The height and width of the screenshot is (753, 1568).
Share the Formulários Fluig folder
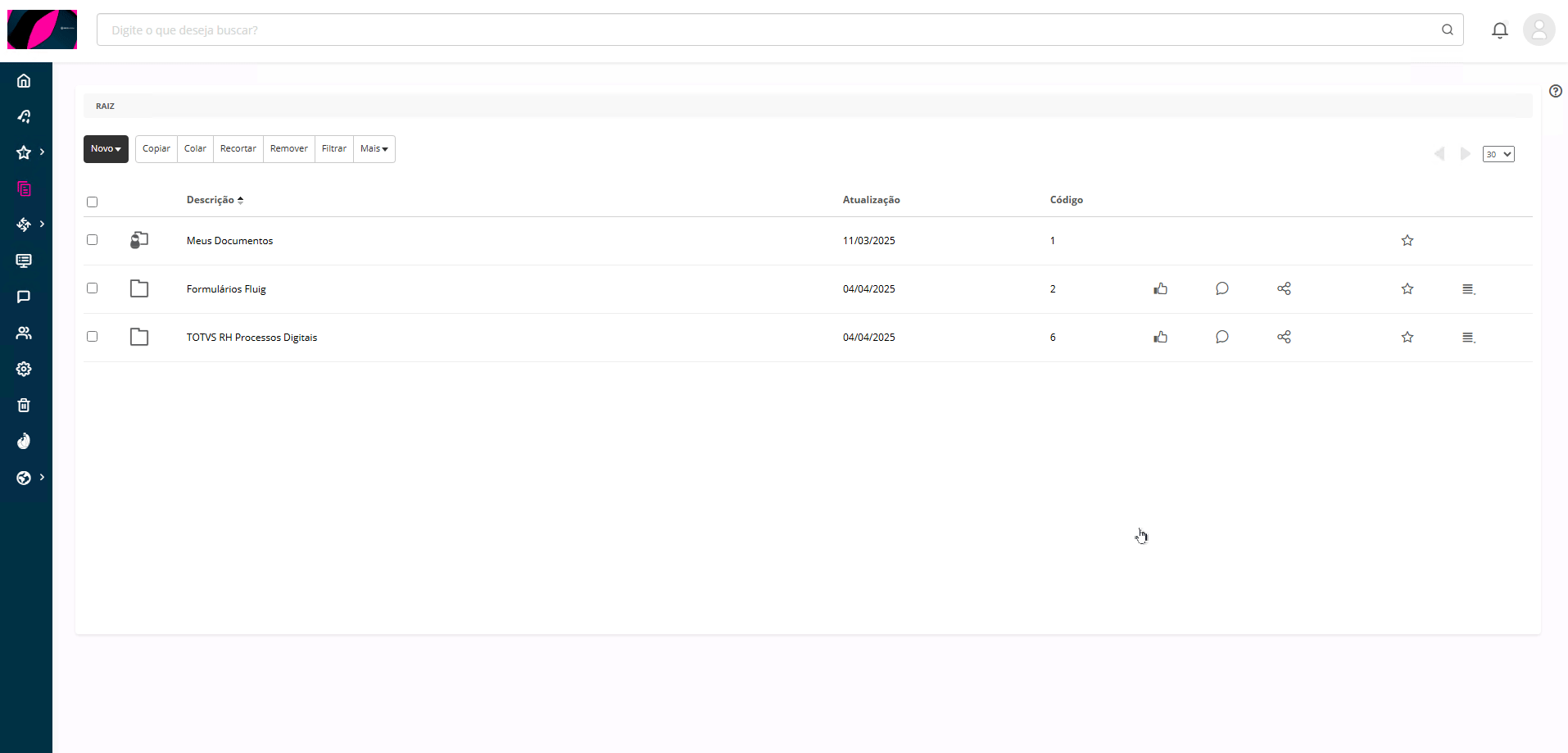1284,288
